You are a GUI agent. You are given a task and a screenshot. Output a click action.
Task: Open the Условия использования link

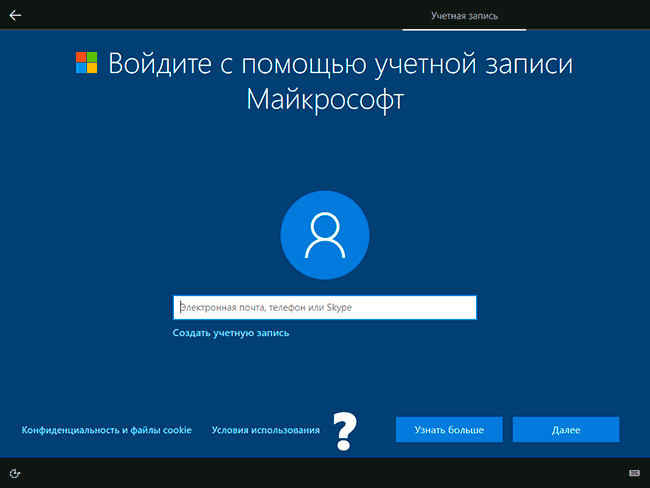266,430
